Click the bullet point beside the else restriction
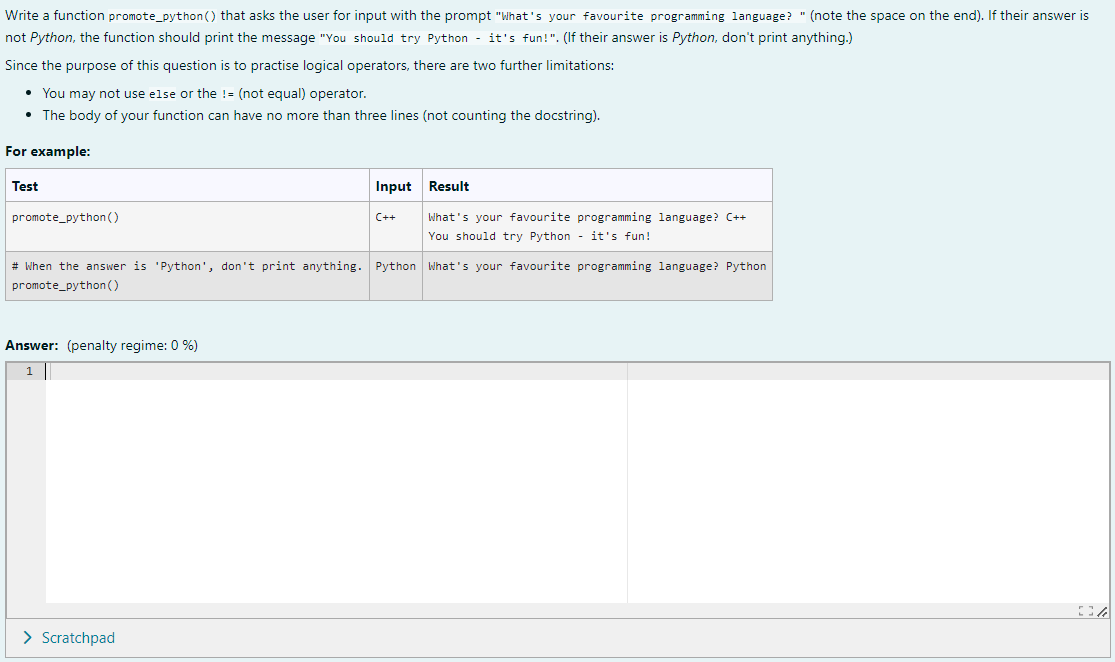This screenshot has height=662, width=1115. tap(27, 93)
